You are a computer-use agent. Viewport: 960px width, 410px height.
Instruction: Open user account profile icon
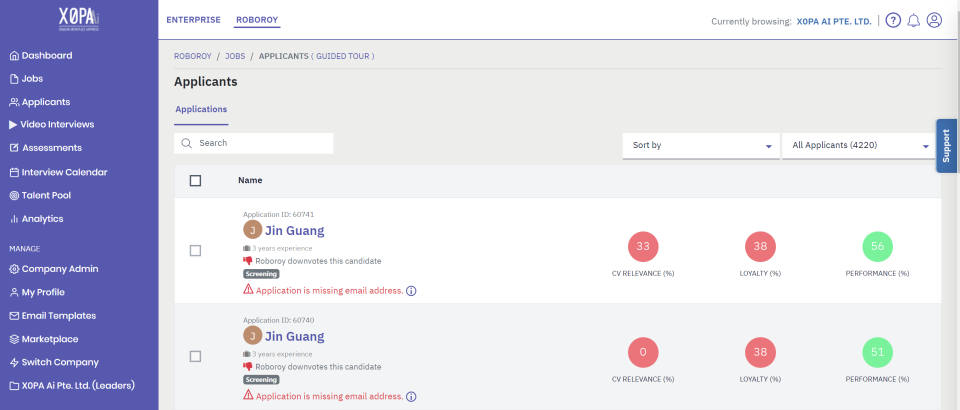pyautogui.click(x=934, y=21)
